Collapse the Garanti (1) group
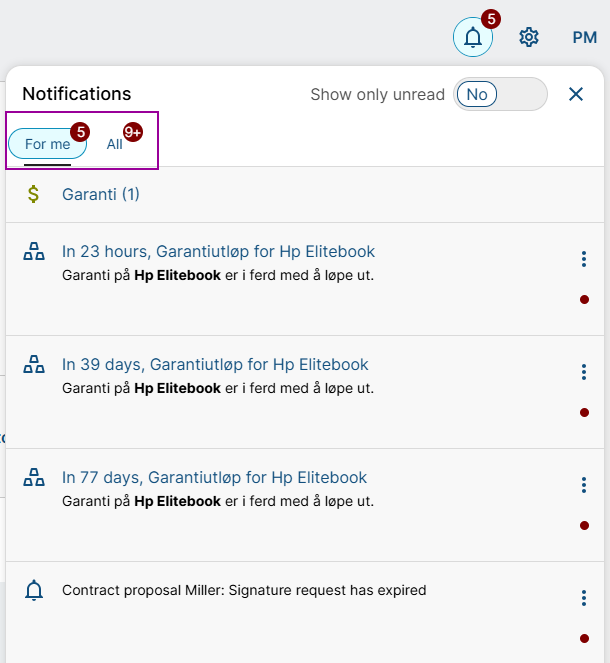This screenshot has width=610, height=663. 101,194
